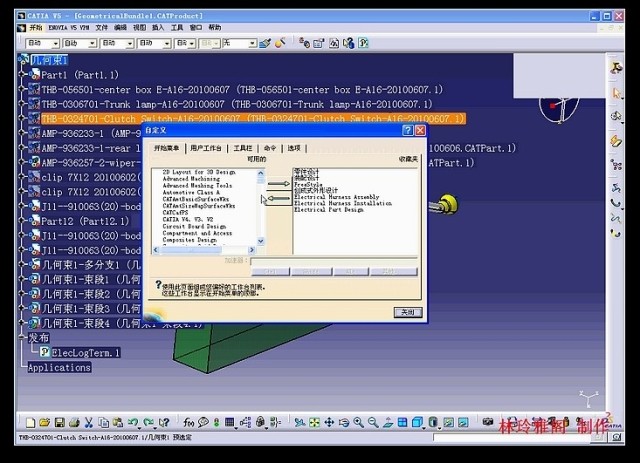
Task: Select 2D Layout for 3D Design in available list
Action: click(199, 172)
